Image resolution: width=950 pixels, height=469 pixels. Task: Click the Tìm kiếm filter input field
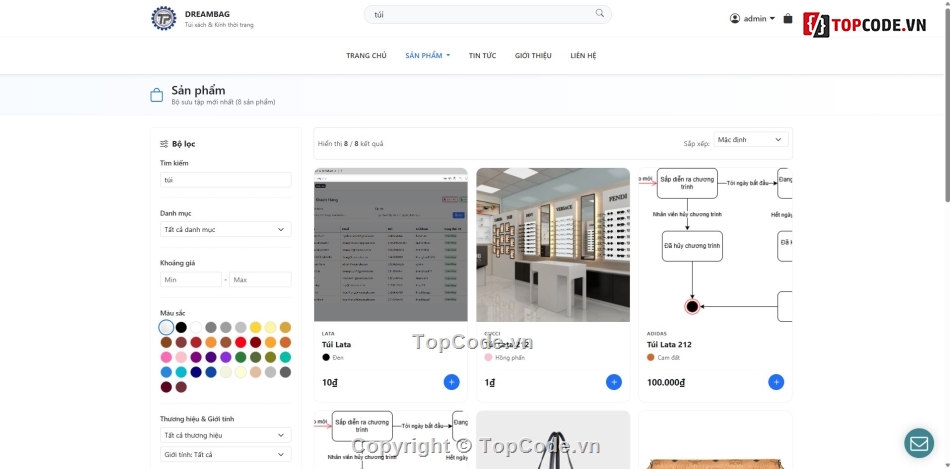[225, 180]
